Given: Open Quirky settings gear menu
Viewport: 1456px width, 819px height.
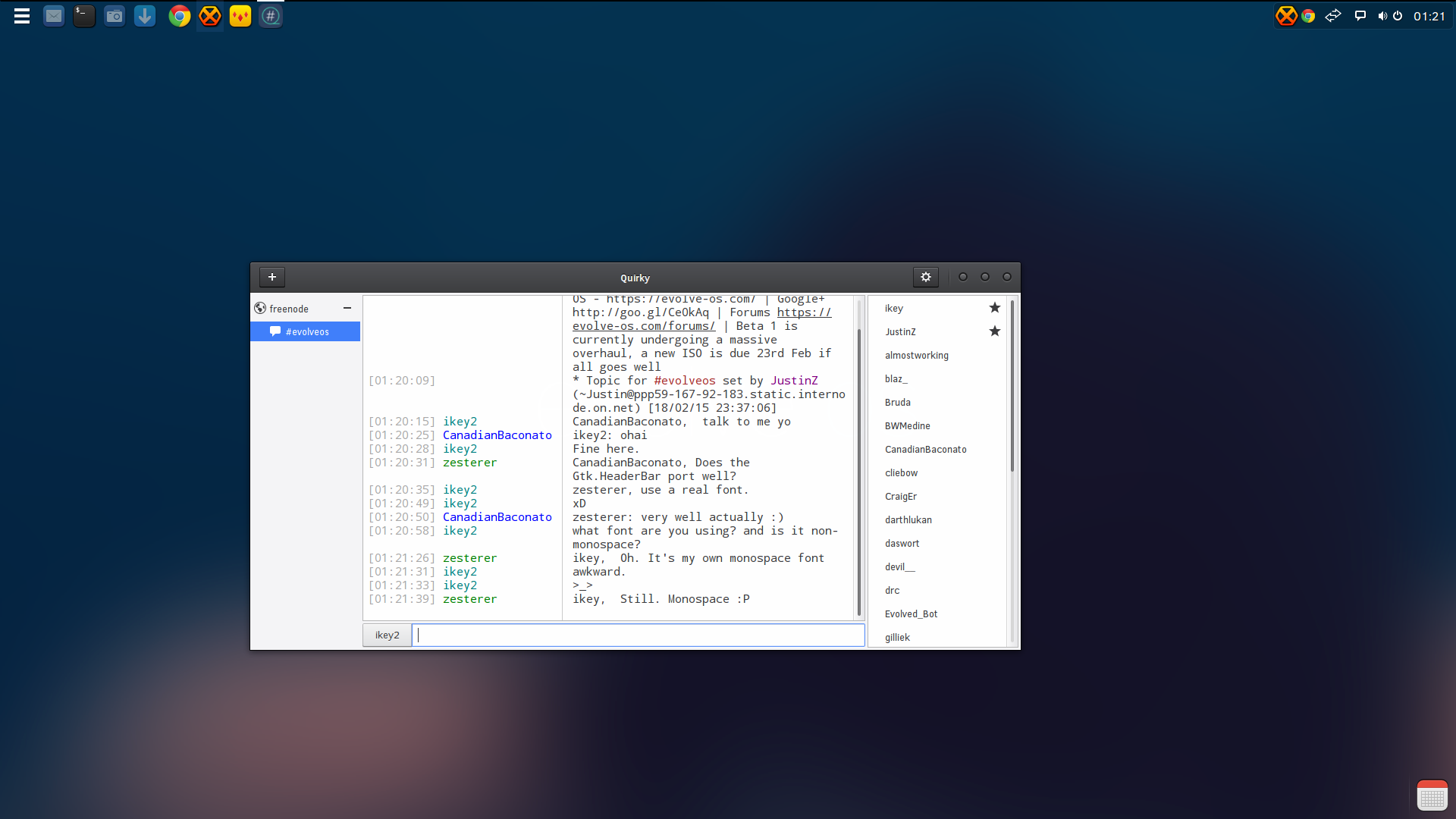Looking at the screenshot, I should (x=925, y=277).
